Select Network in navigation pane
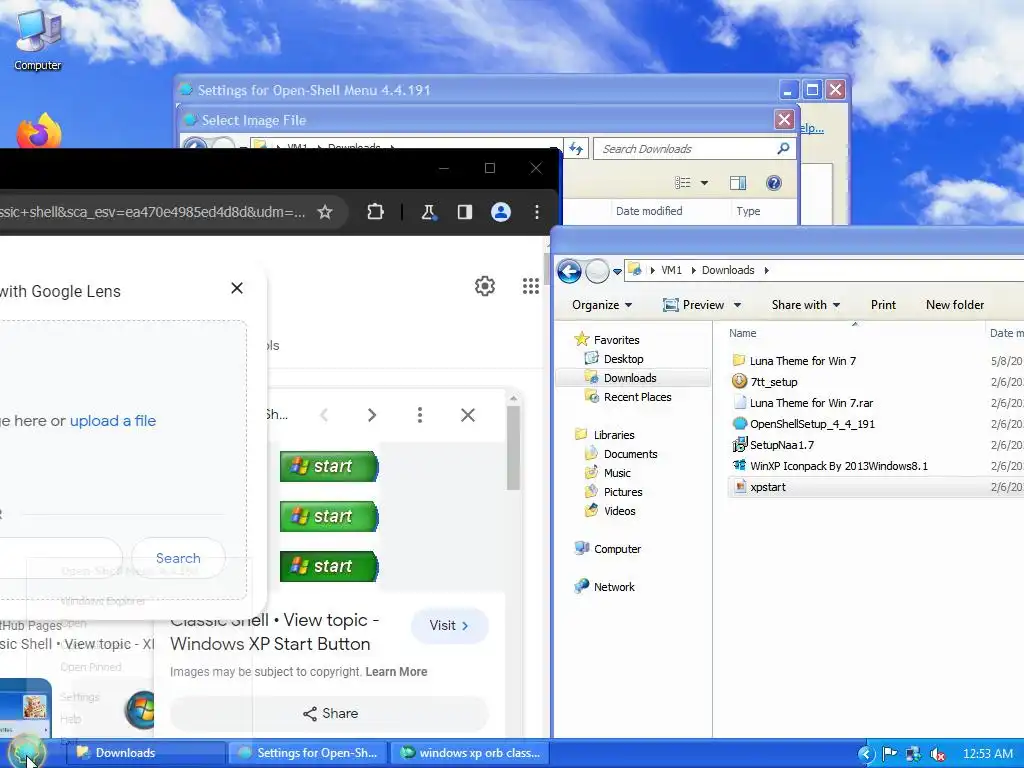 click(614, 586)
